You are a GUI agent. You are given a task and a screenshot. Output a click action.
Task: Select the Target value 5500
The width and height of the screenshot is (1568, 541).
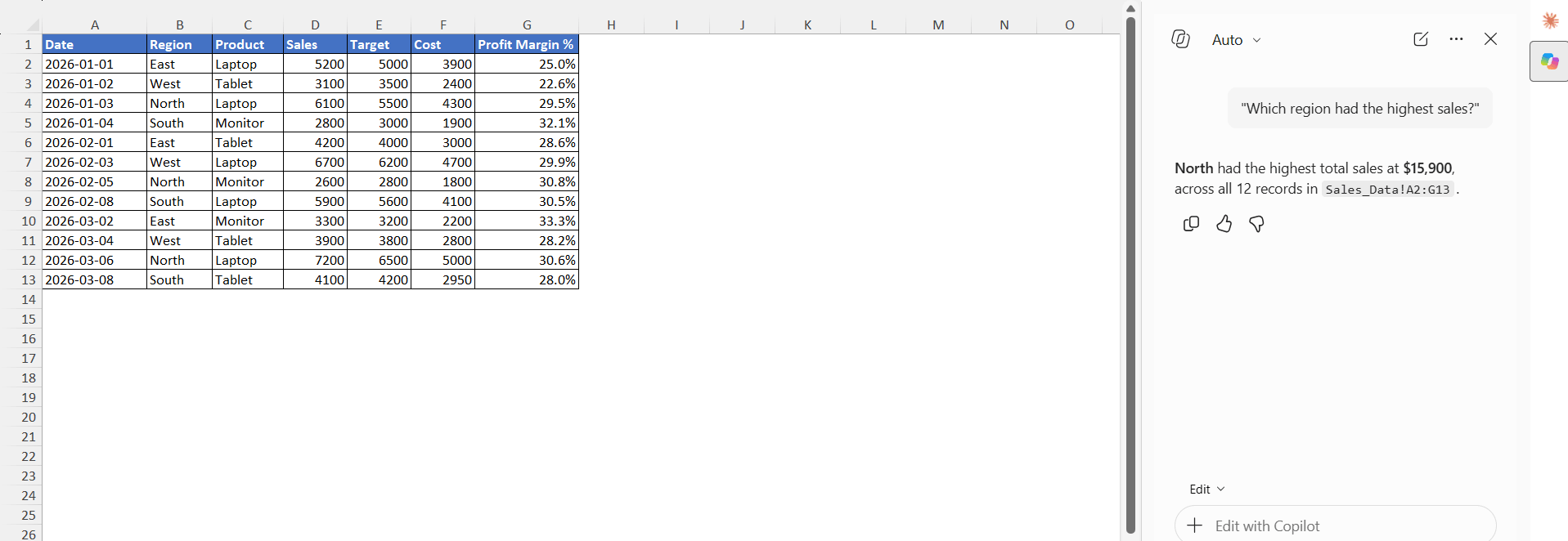pos(379,103)
